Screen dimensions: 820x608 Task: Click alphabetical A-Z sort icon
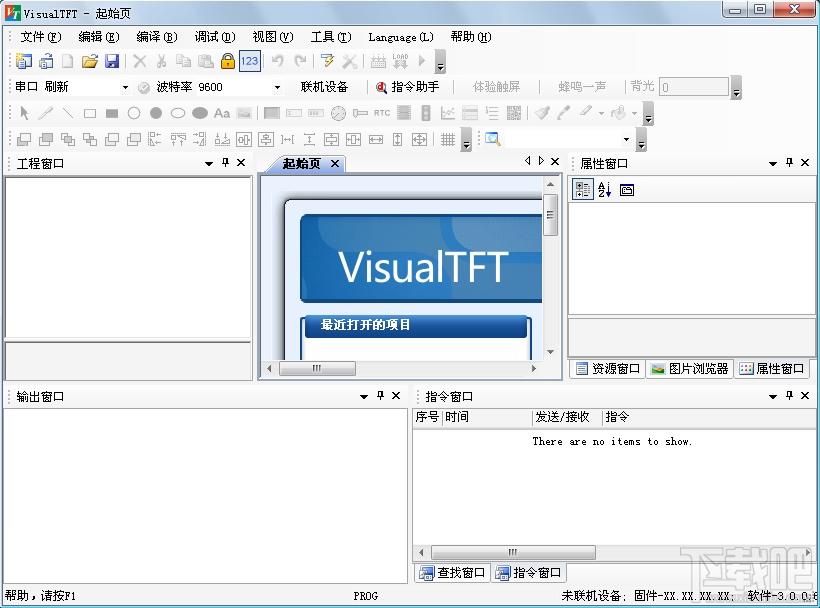coord(605,190)
